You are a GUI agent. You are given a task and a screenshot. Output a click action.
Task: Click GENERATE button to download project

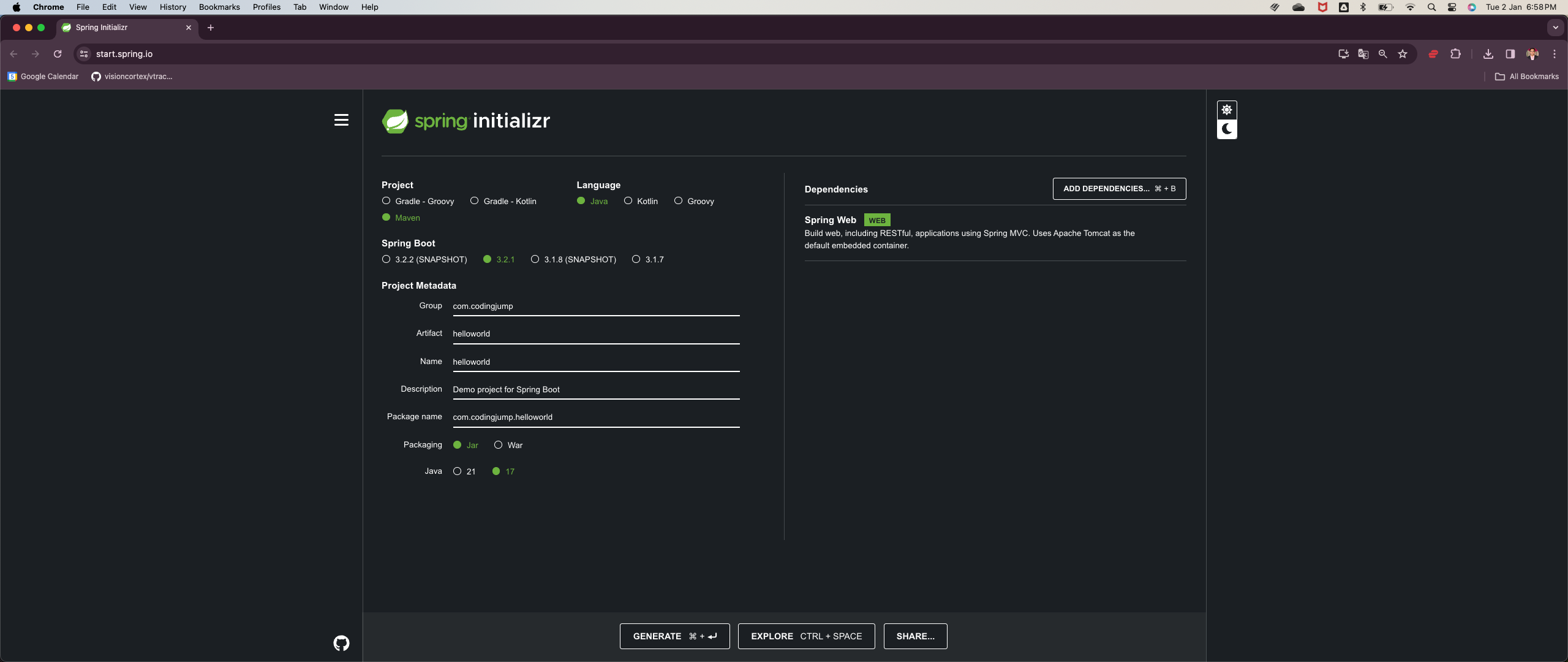click(x=674, y=636)
